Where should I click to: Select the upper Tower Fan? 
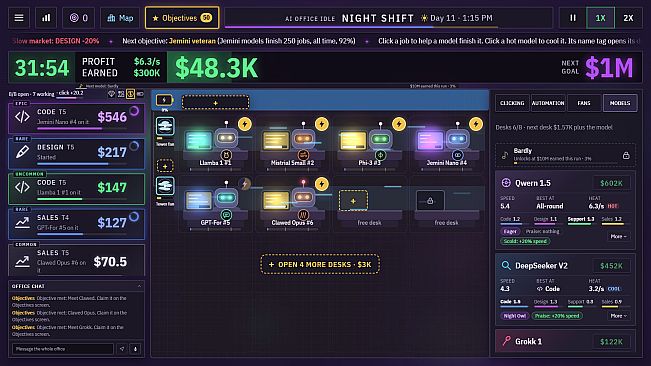(x=165, y=127)
